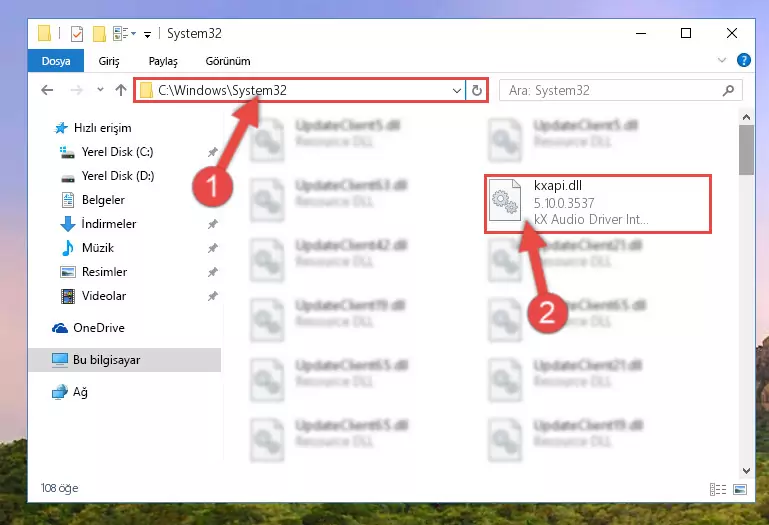
Task: Click the pin icon beside Müzik
Action: [212, 248]
